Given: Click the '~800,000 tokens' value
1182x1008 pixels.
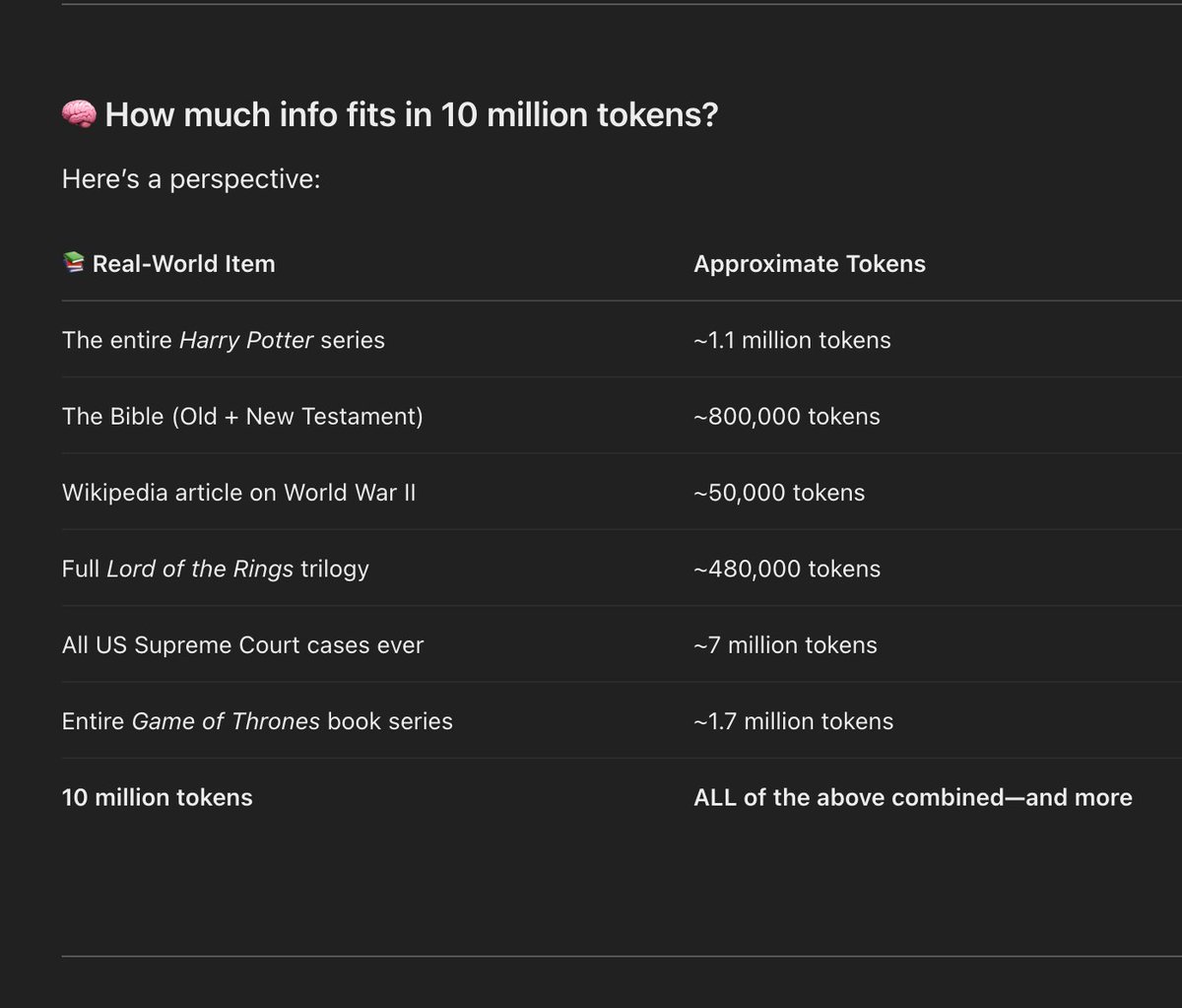Looking at the screenshot, I should [787, 416].
